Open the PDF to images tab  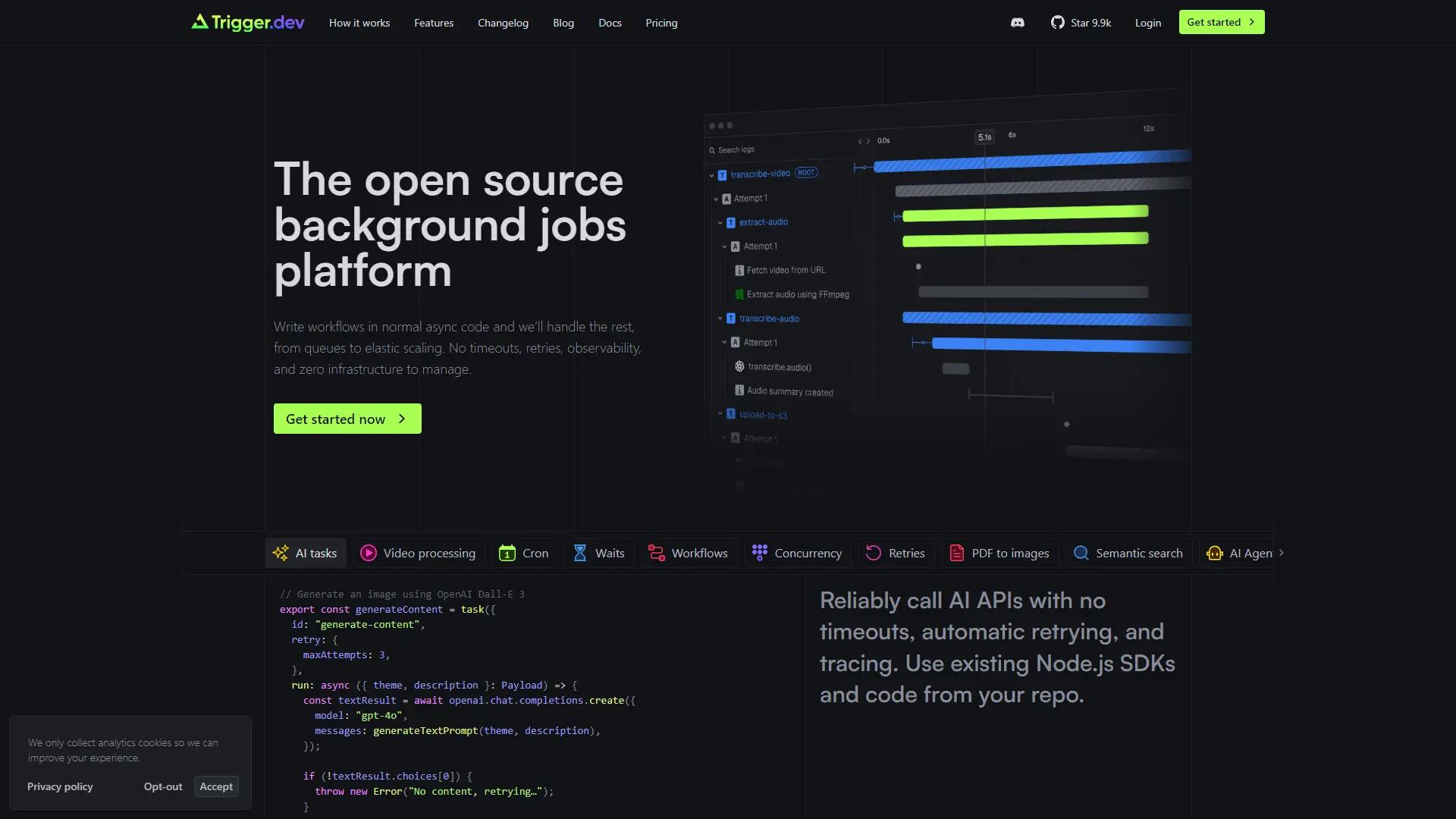point(999,554)
